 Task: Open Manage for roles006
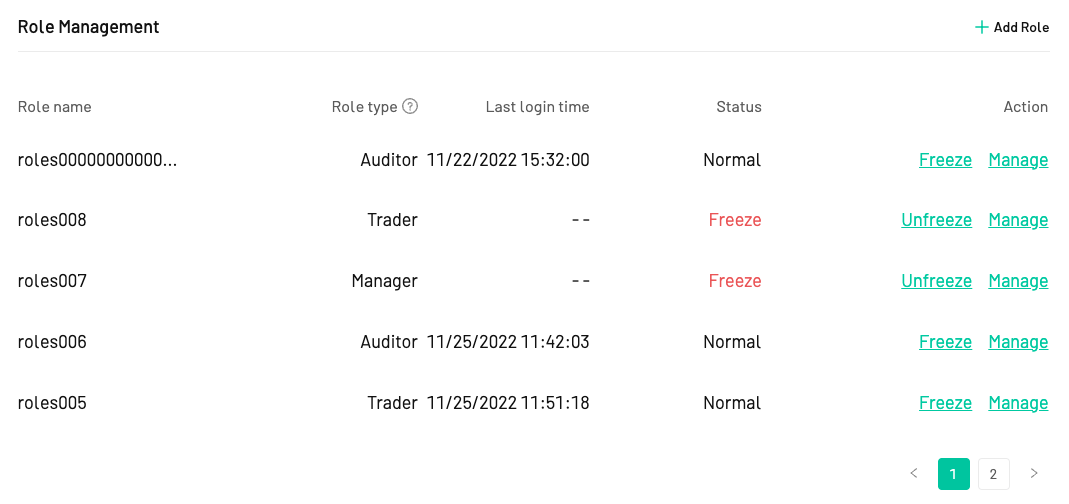[1018, 342]
